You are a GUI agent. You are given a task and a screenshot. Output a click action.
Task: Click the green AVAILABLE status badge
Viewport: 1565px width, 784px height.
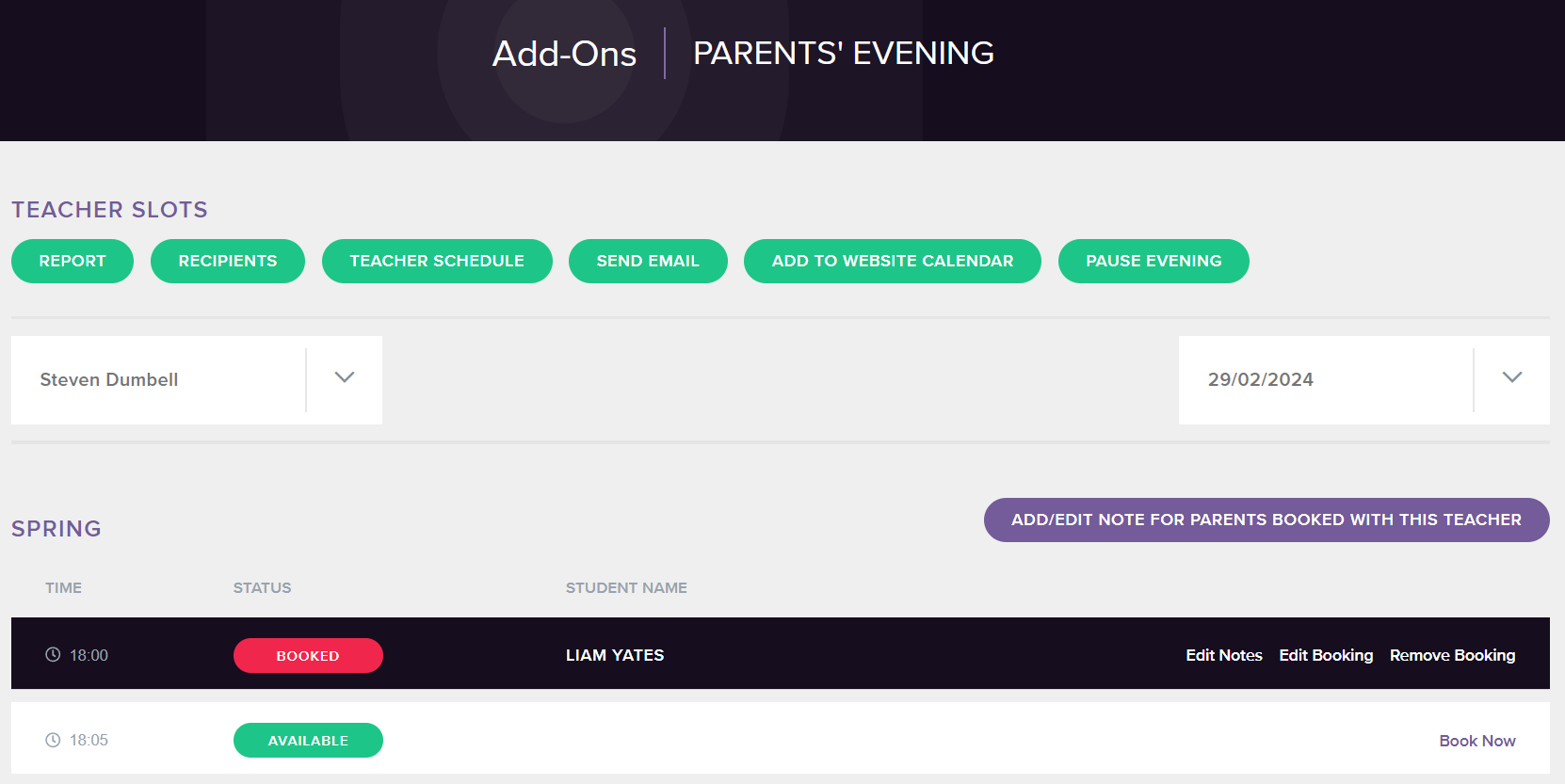308,741
